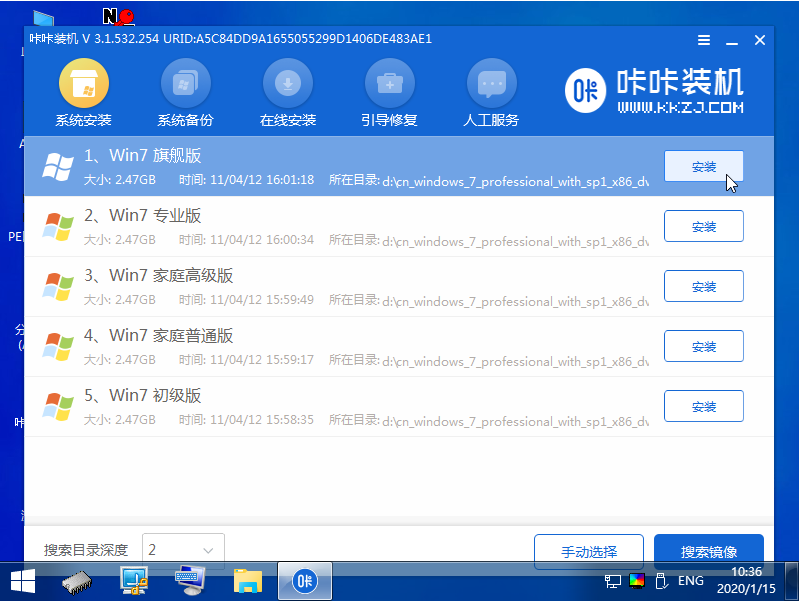
Task: Click the 人工服务 chat bubble icon
Action: [x=491, y=84]
